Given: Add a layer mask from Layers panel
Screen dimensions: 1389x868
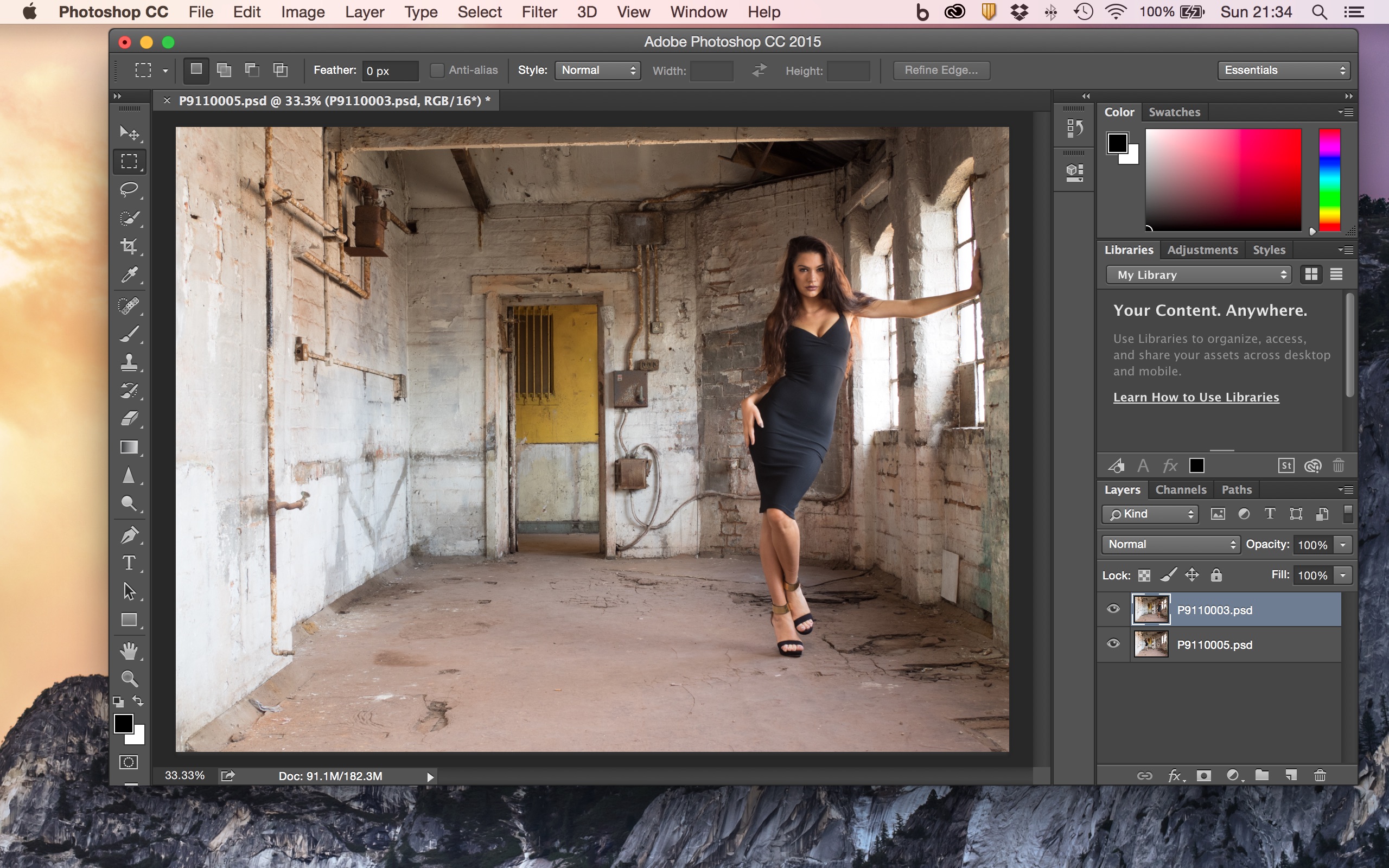Looking at the screenshot, I should point(1203,776).
